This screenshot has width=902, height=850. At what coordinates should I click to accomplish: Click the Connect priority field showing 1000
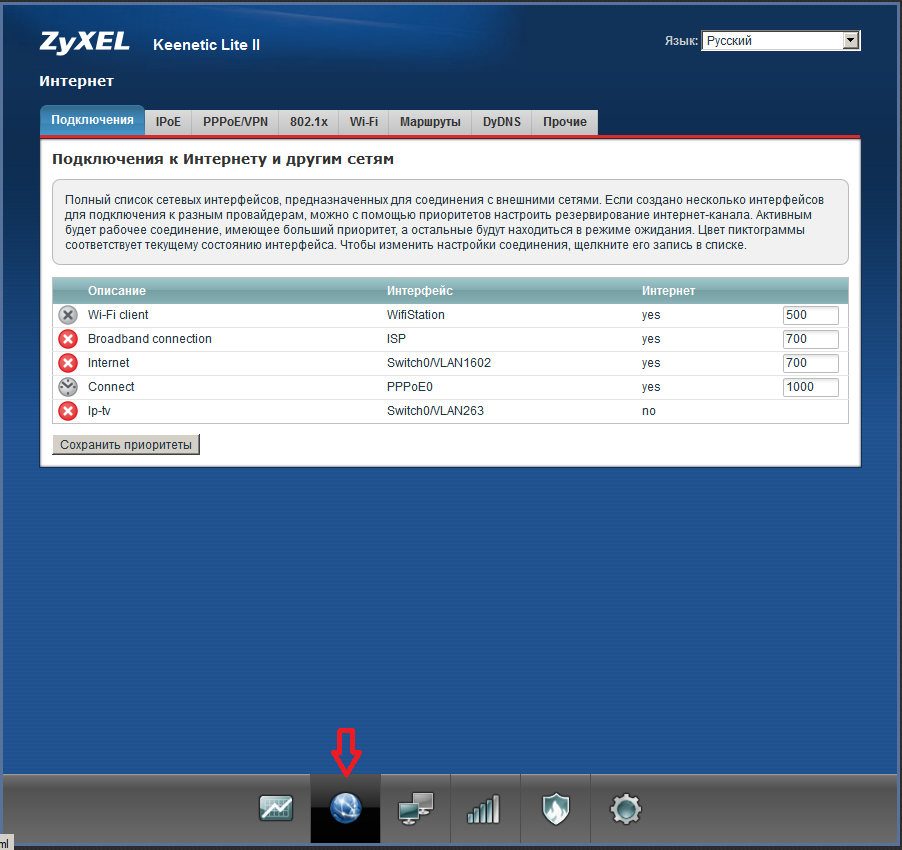coord(810,387)
